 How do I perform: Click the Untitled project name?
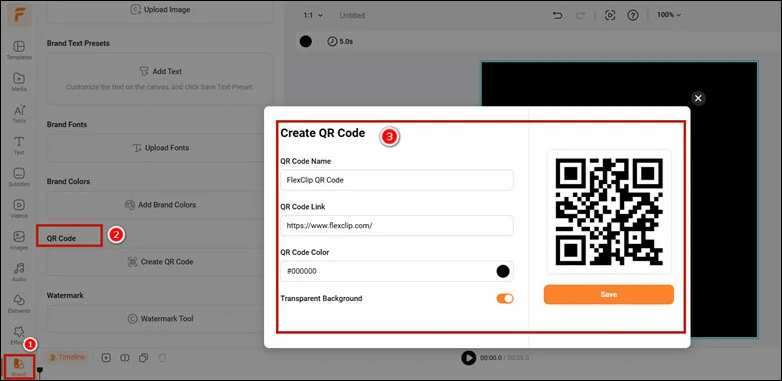click(x=352, y=15)
